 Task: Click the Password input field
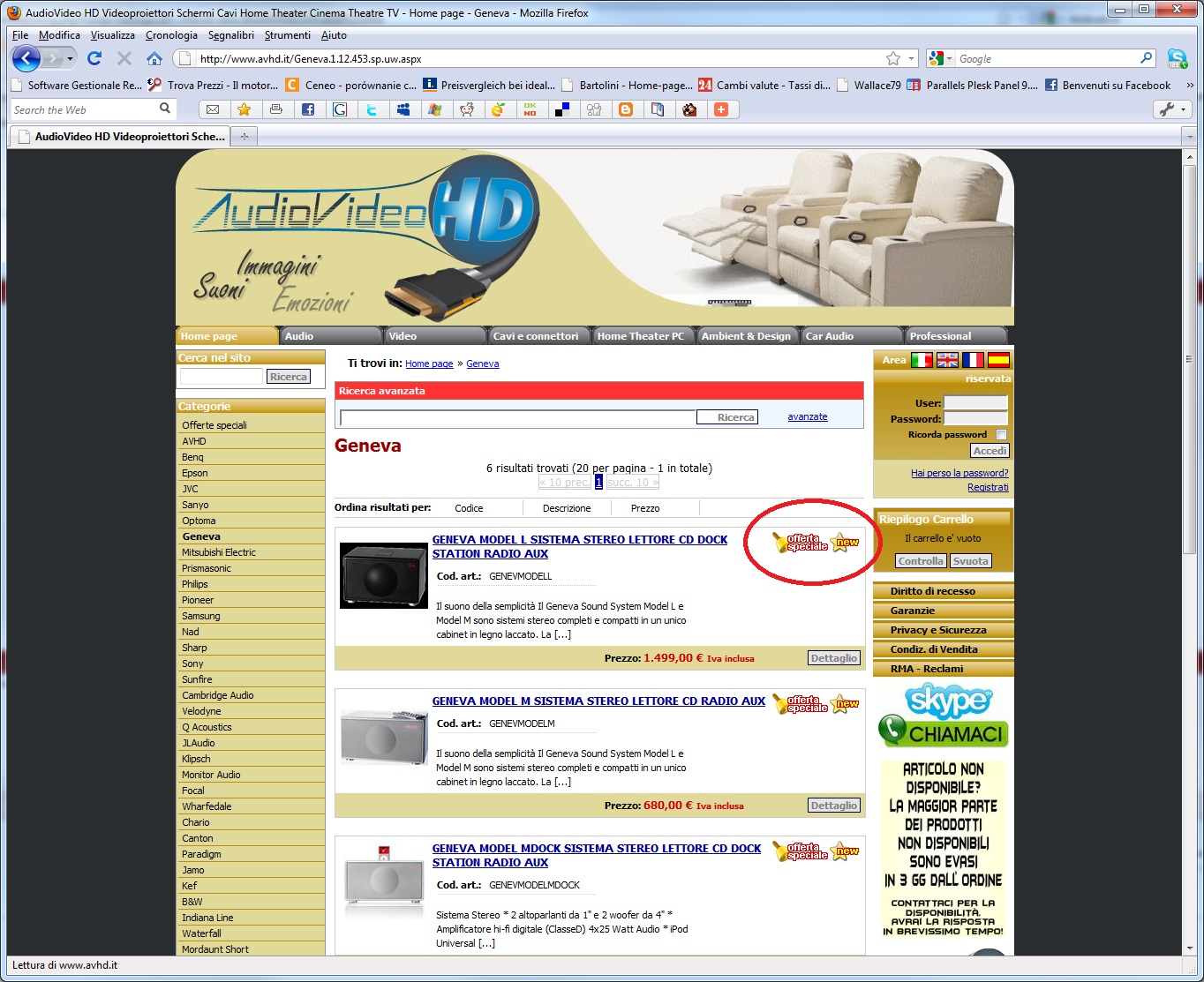tap(975, 419)
